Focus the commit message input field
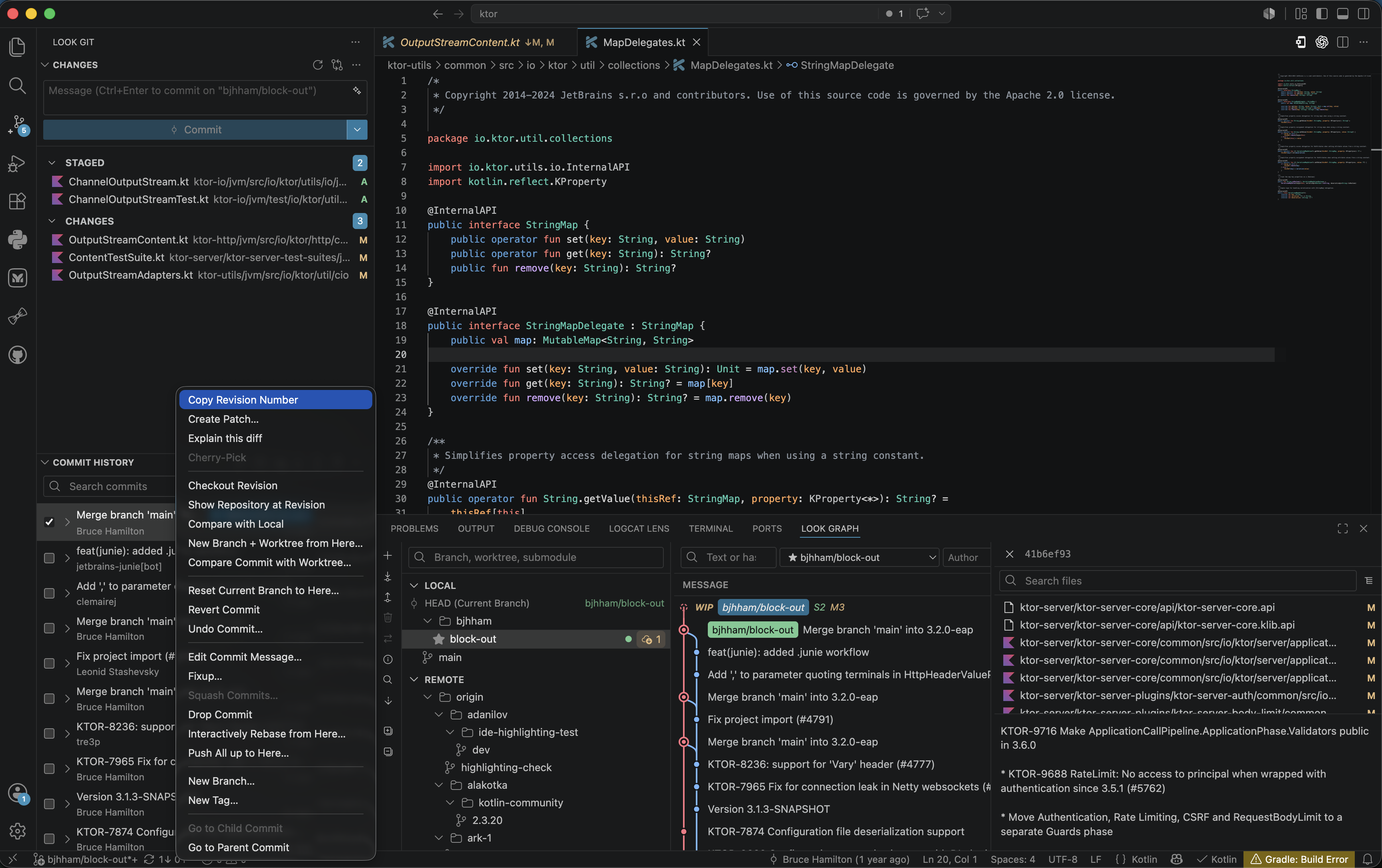 point(205,98)
